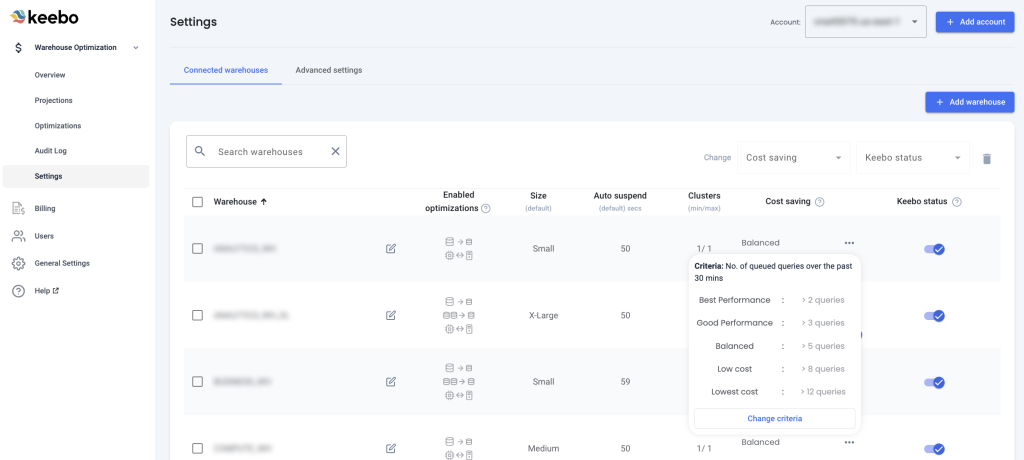Open General Settings gear item
The height and width of the screenshot is (460, 1024).
[x=62, y=263]
